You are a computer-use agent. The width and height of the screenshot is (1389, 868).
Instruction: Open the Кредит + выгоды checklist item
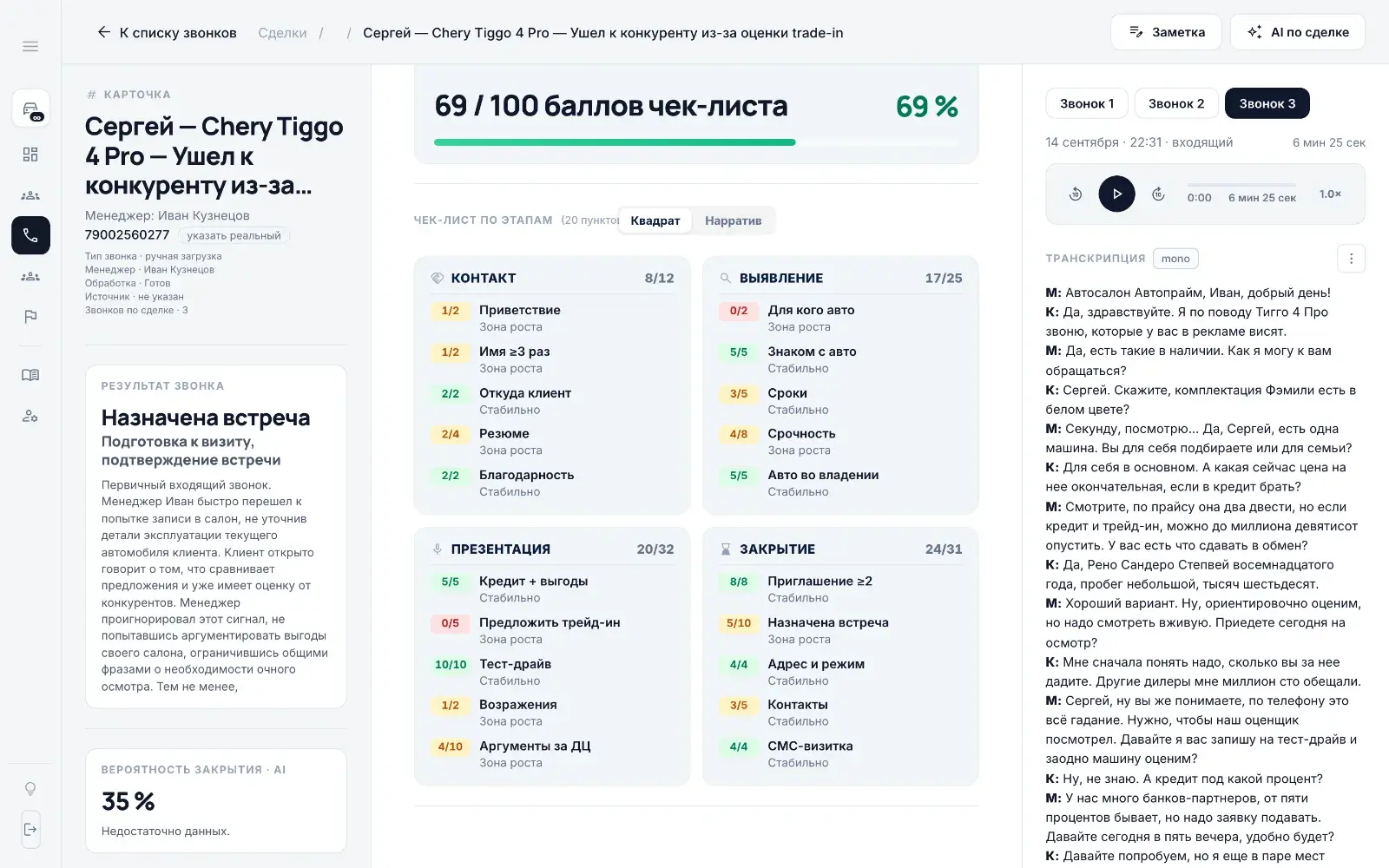552,589
